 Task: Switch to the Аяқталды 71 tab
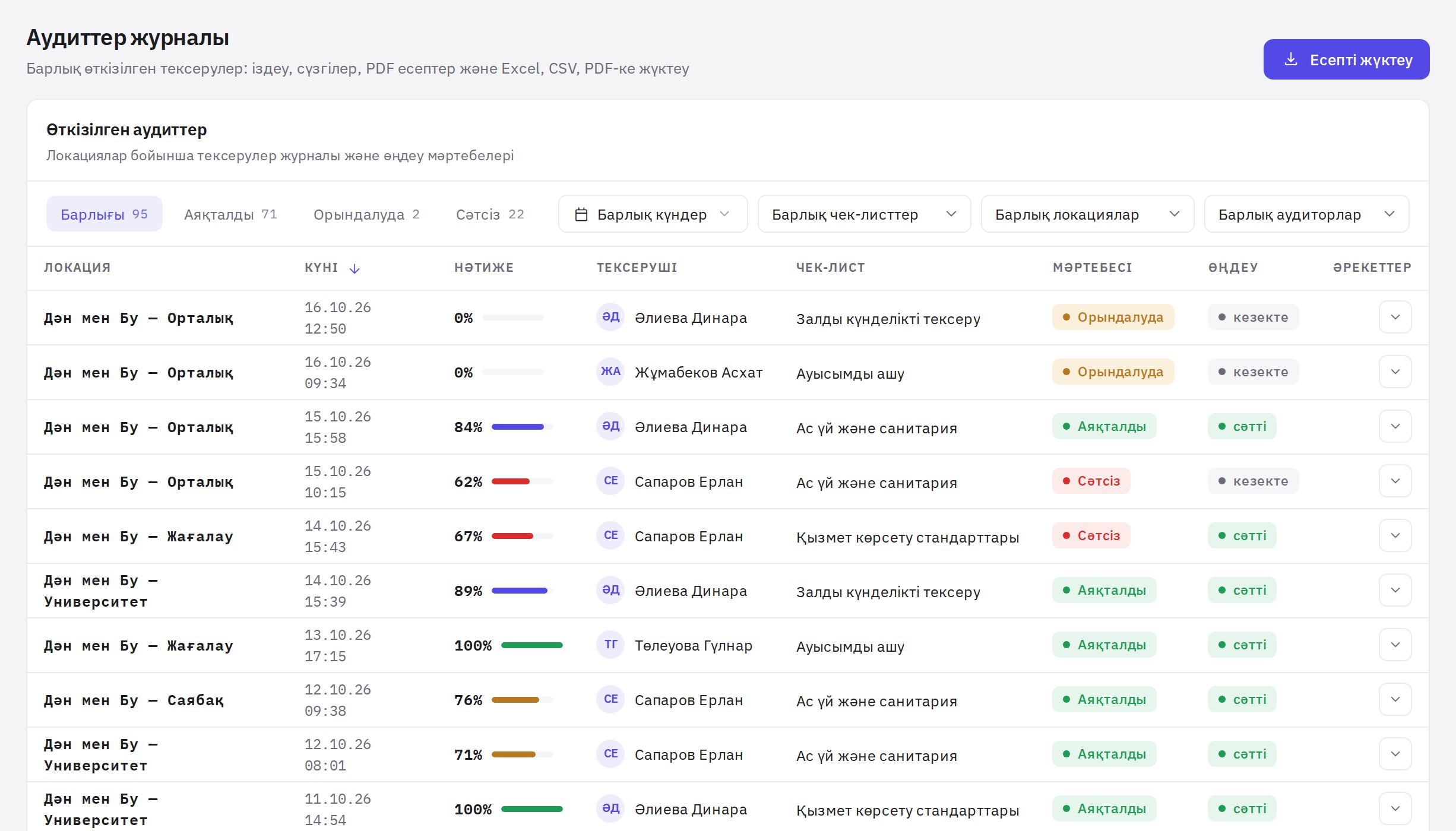(x=230, y=214)
